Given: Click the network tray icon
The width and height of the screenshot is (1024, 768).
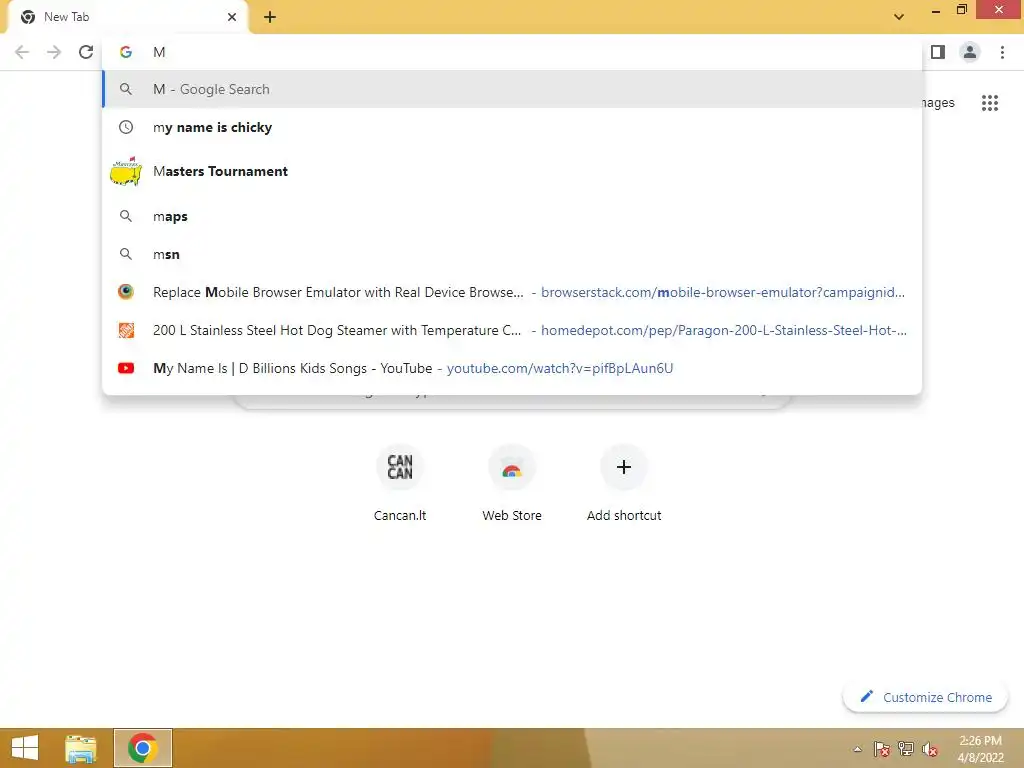Looking at the screenshot, I should pyautogui.click(x=906, y=749).
